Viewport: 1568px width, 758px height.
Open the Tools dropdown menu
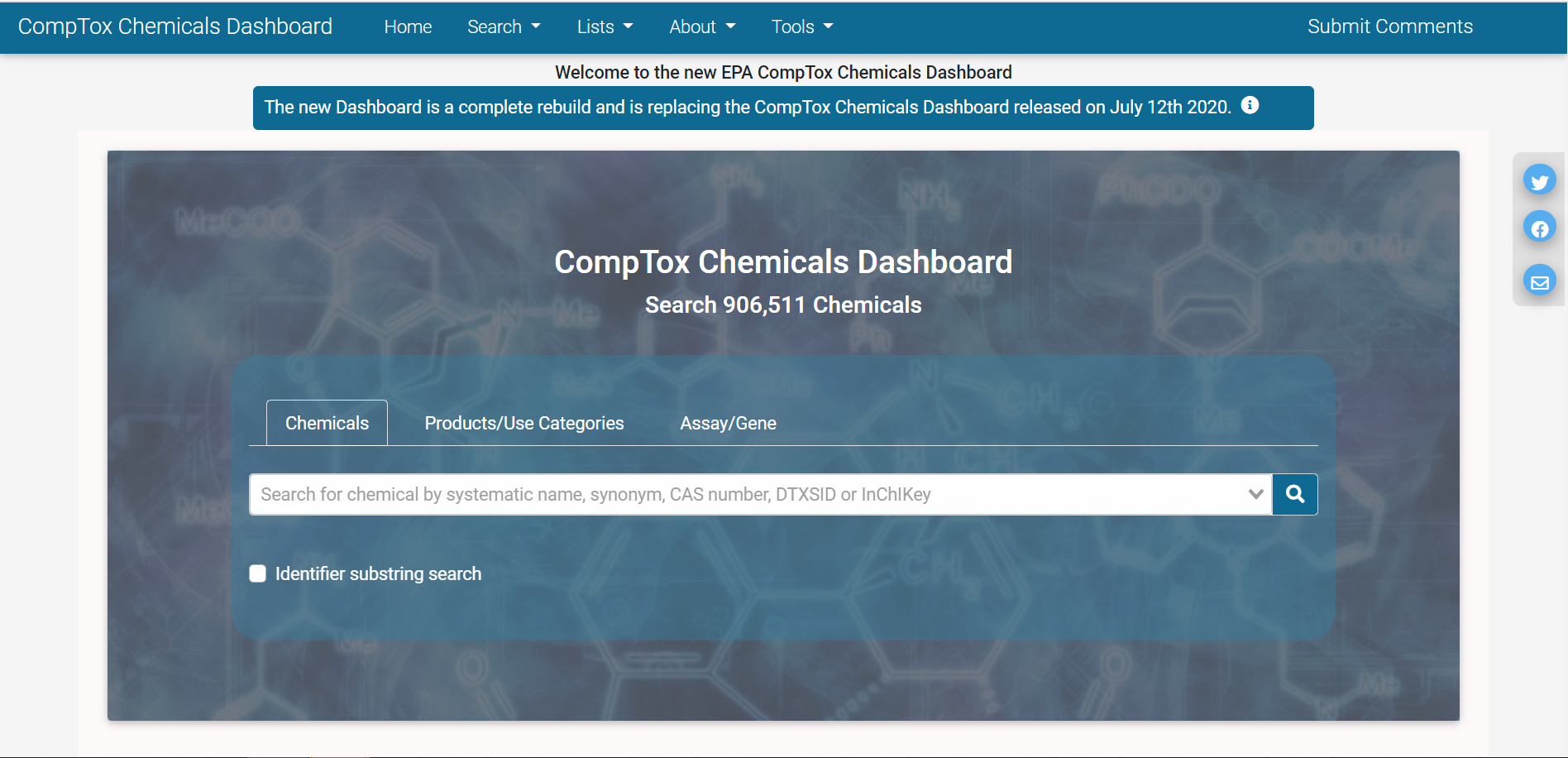[x=801, y=26]
